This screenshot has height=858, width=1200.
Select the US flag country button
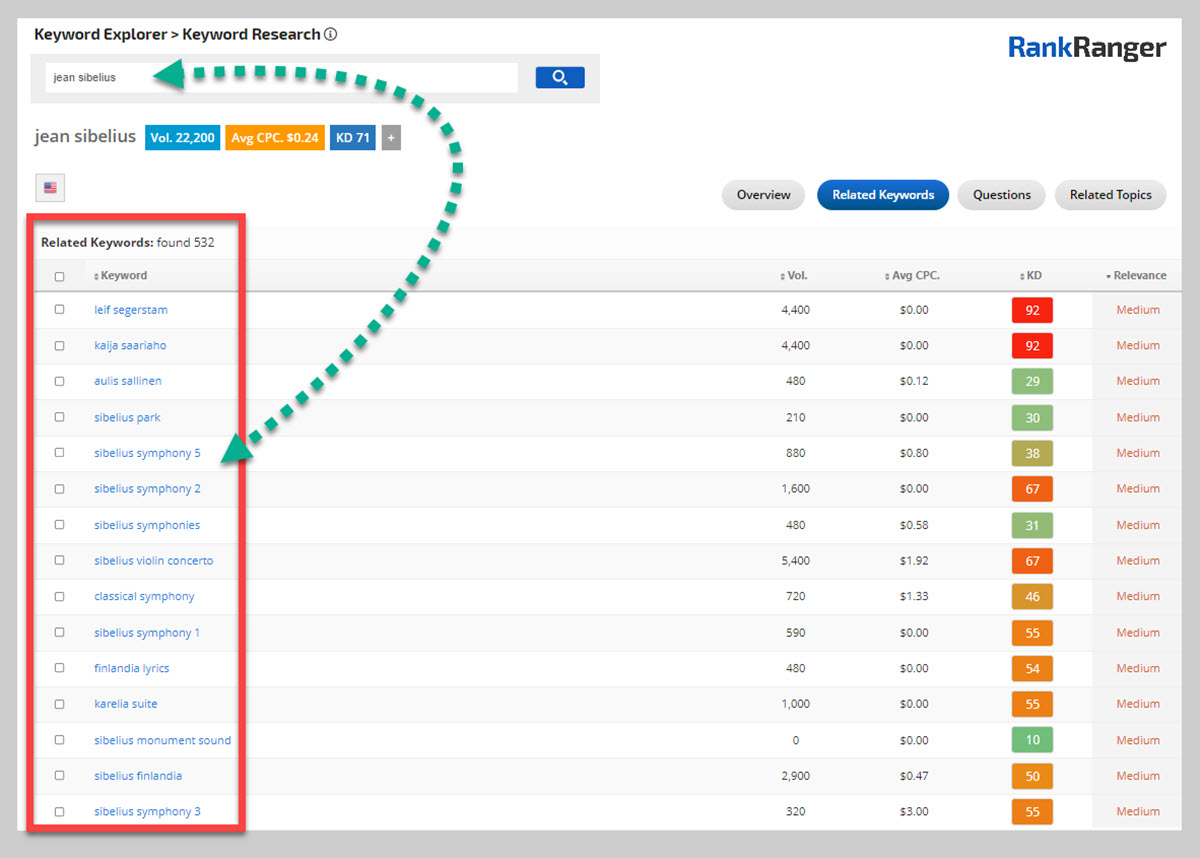[x=50, y=187]
